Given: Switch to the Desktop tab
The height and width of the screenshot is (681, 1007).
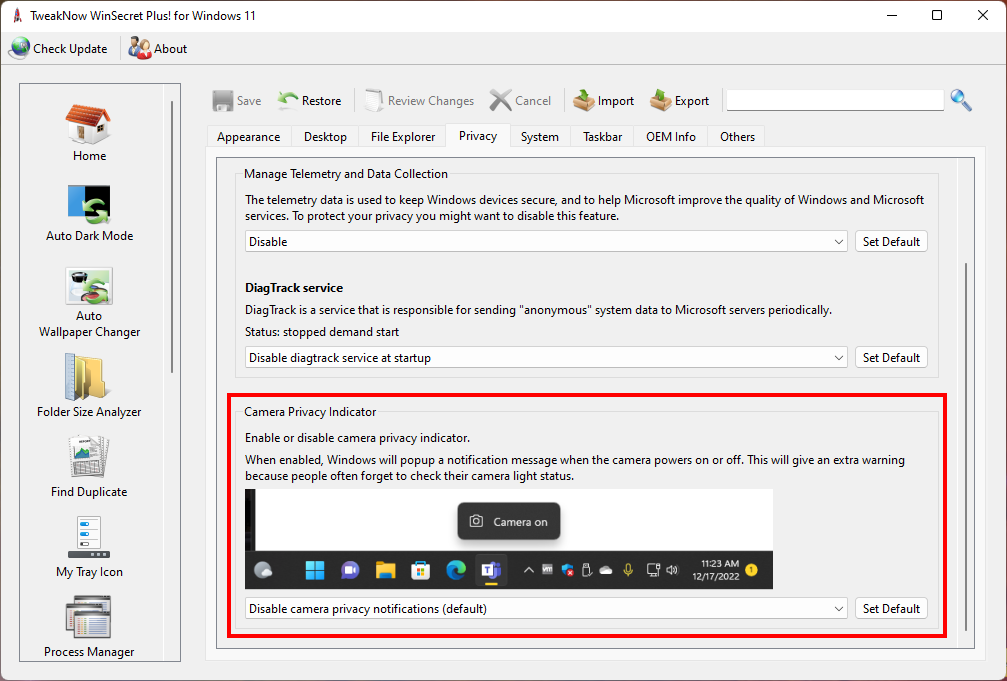Looking at the screenshot, I should (326, 137).
